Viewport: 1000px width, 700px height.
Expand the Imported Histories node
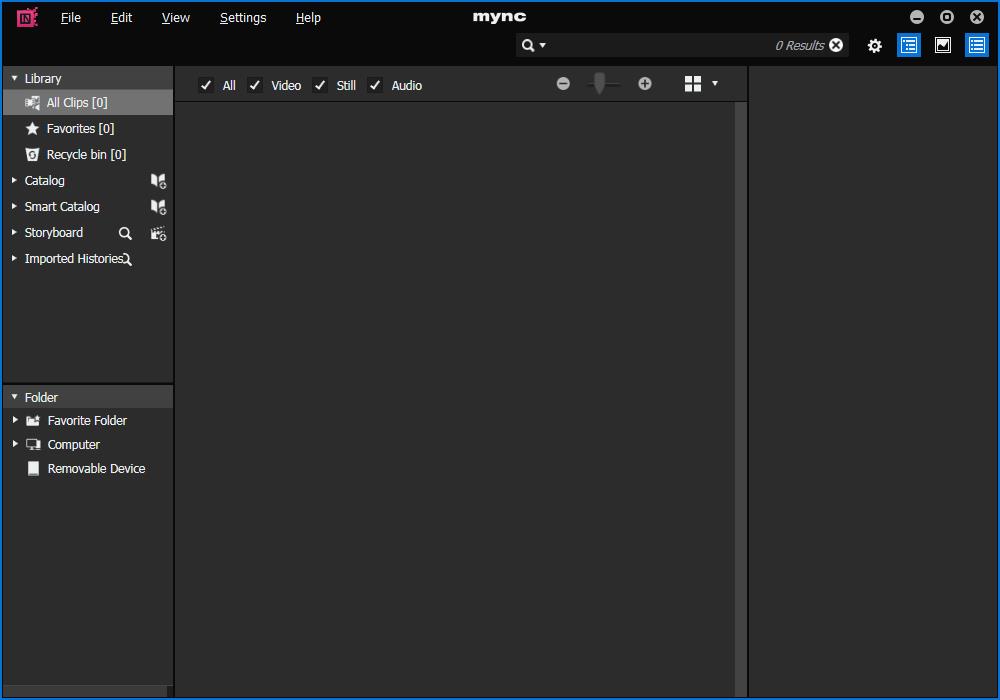click(14, 258)
